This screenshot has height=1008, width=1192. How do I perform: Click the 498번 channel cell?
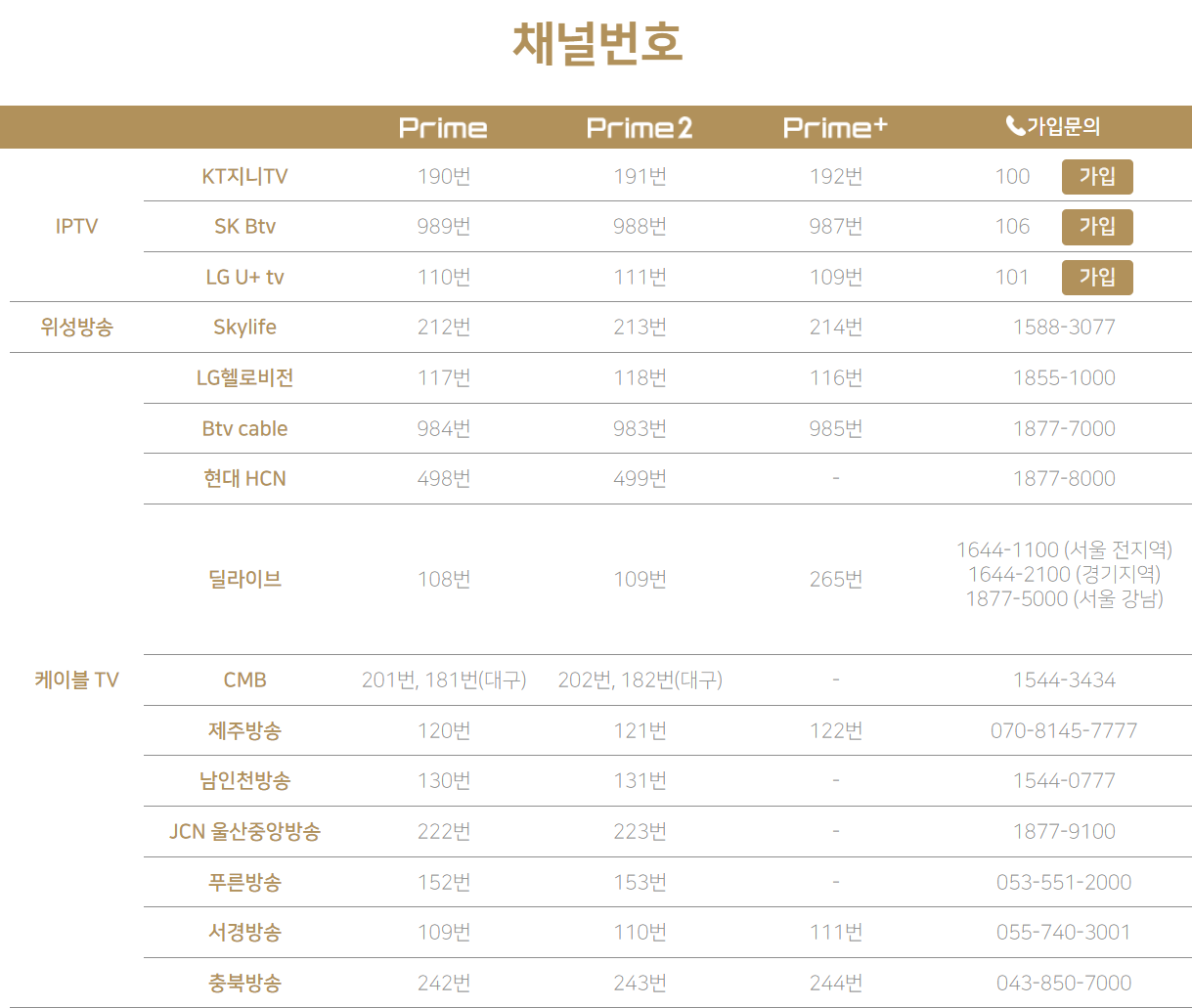[x=444, y=479]
